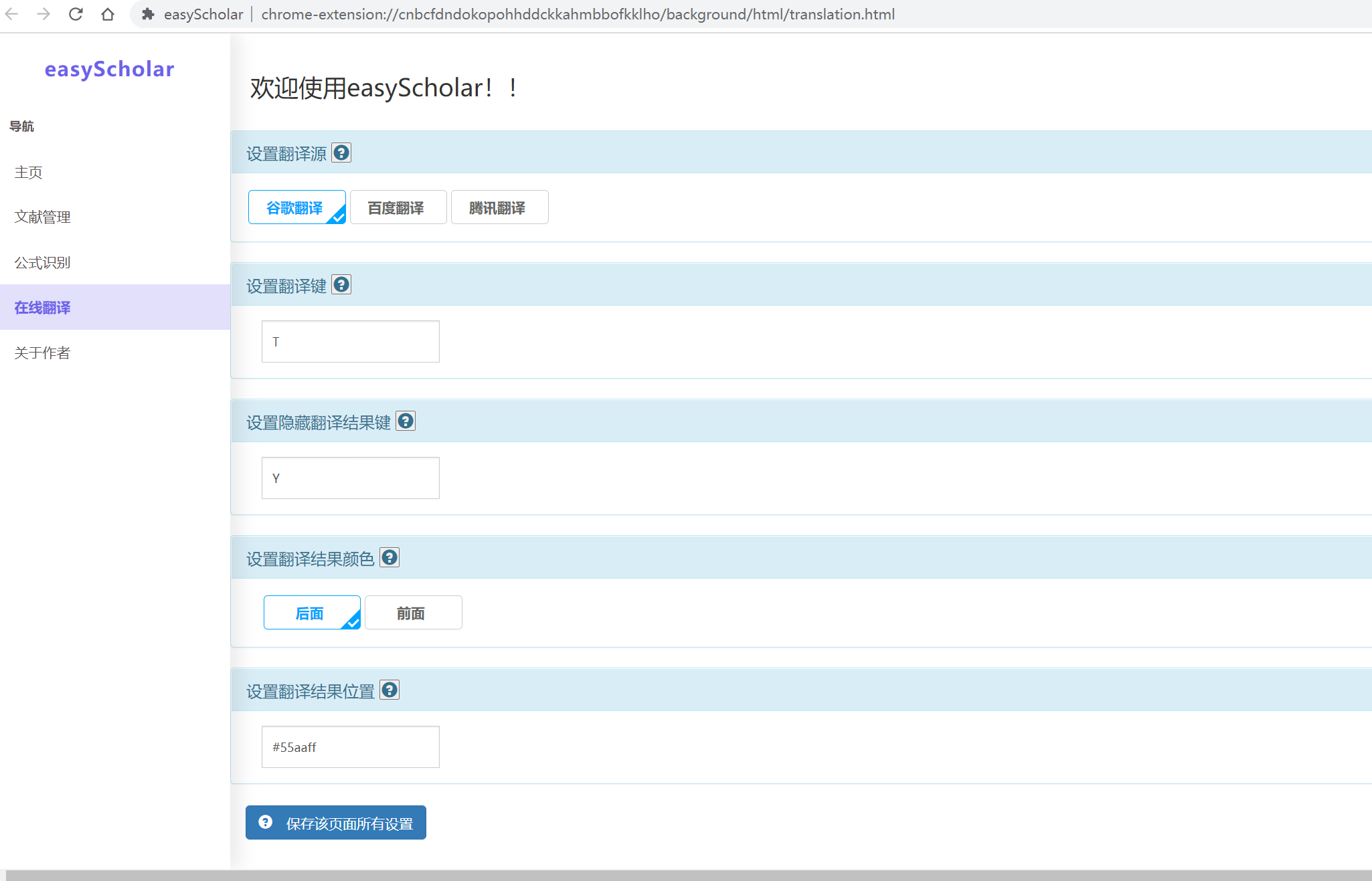Viewport: 1372px width, 881px height.
Task: Click the extension puzzle icon in address bar
Action: pyautogui.click(x=149, y=14)
